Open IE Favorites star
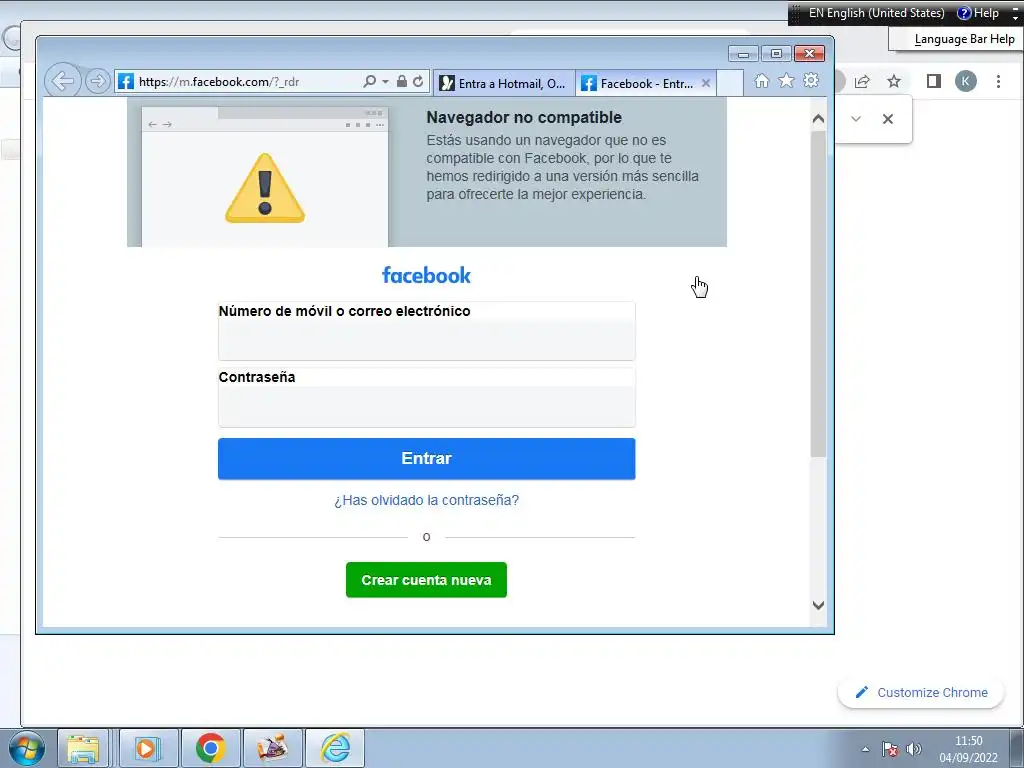The image size is (1024, 768). click(786, 81)
